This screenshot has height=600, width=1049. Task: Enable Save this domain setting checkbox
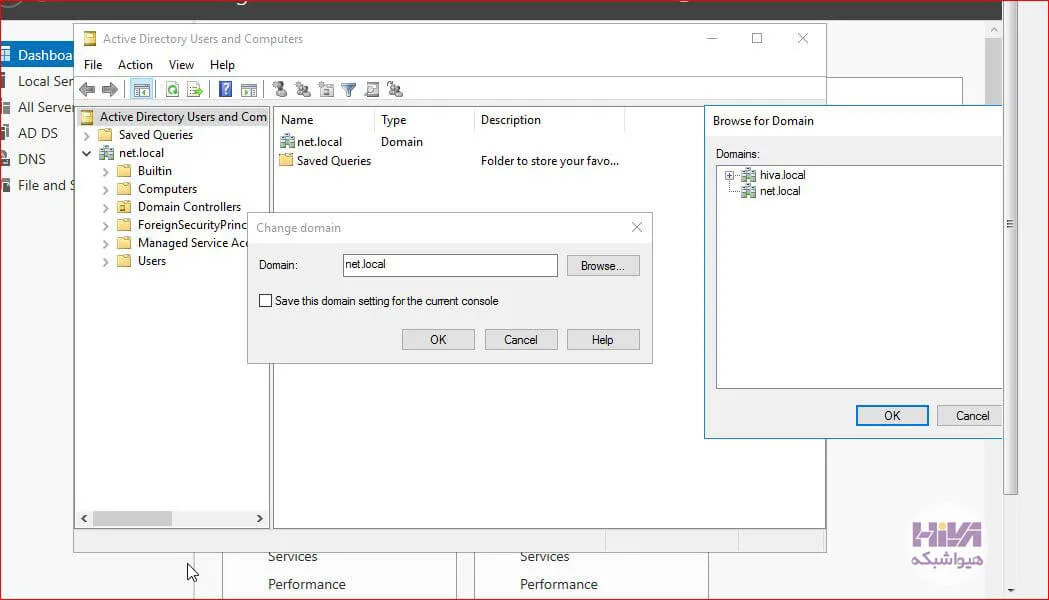pos(266,301)
